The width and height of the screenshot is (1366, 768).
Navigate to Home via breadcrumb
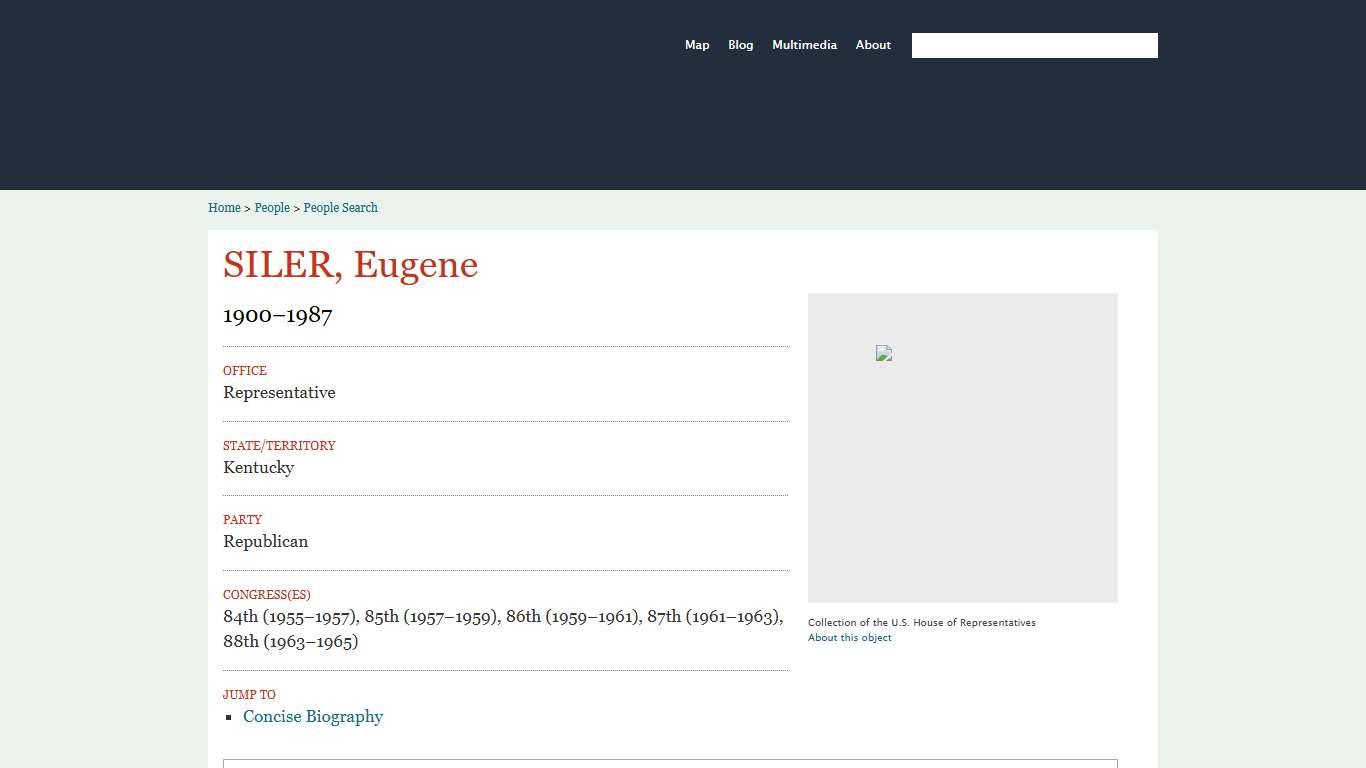224,208
